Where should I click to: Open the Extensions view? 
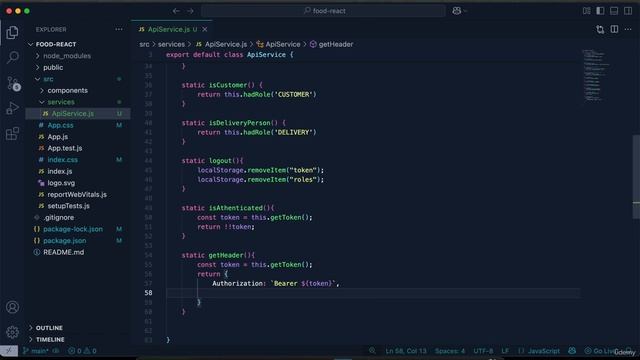[12, 133]
